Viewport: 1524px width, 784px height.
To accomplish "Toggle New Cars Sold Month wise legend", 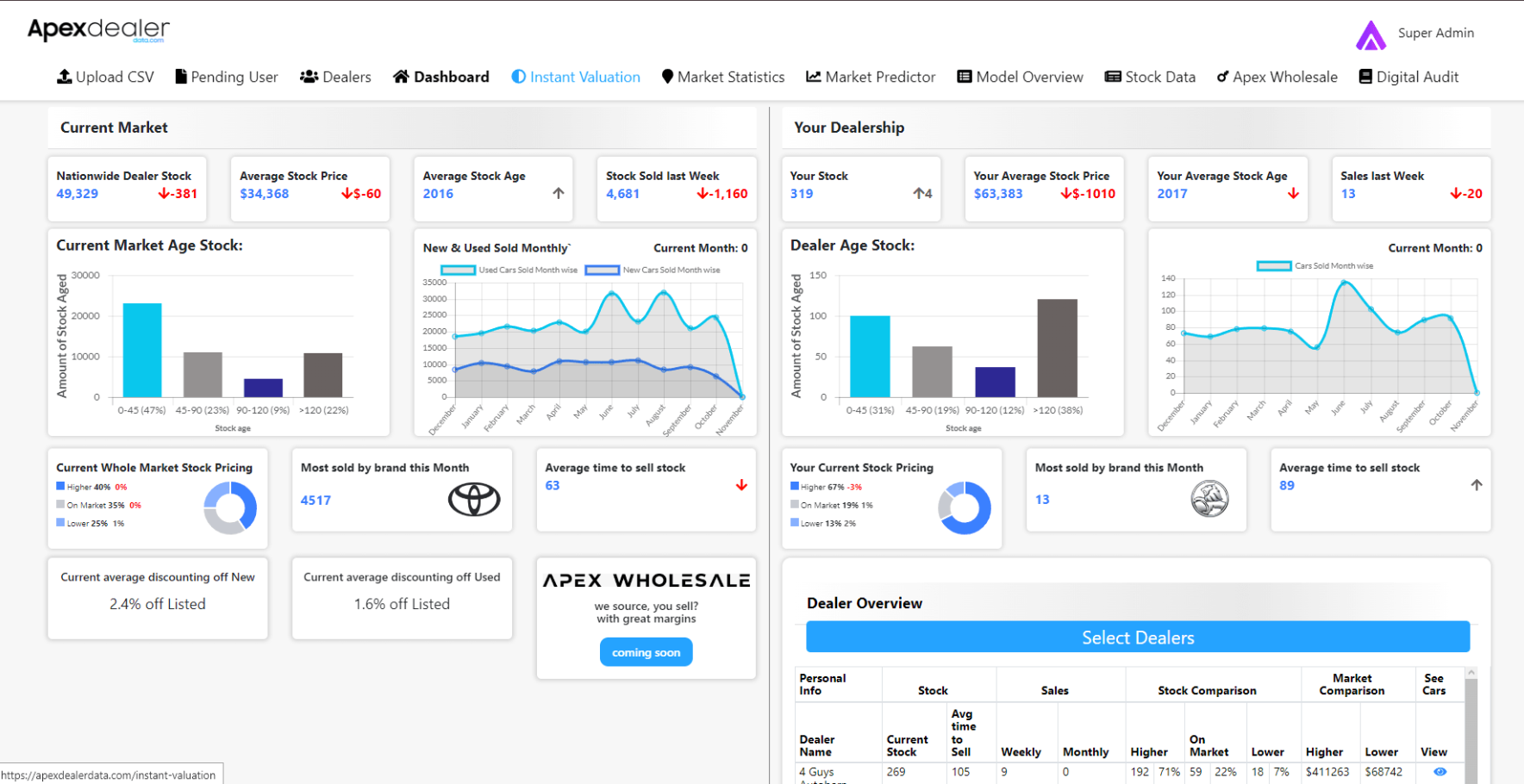I will tap(653, 271).
